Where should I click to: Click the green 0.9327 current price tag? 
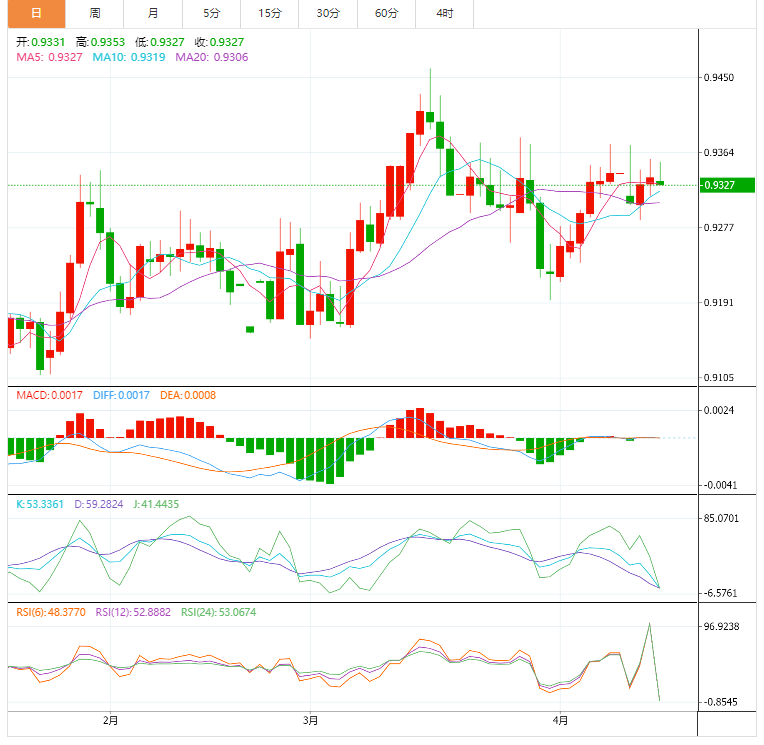[x=727, y=185]
